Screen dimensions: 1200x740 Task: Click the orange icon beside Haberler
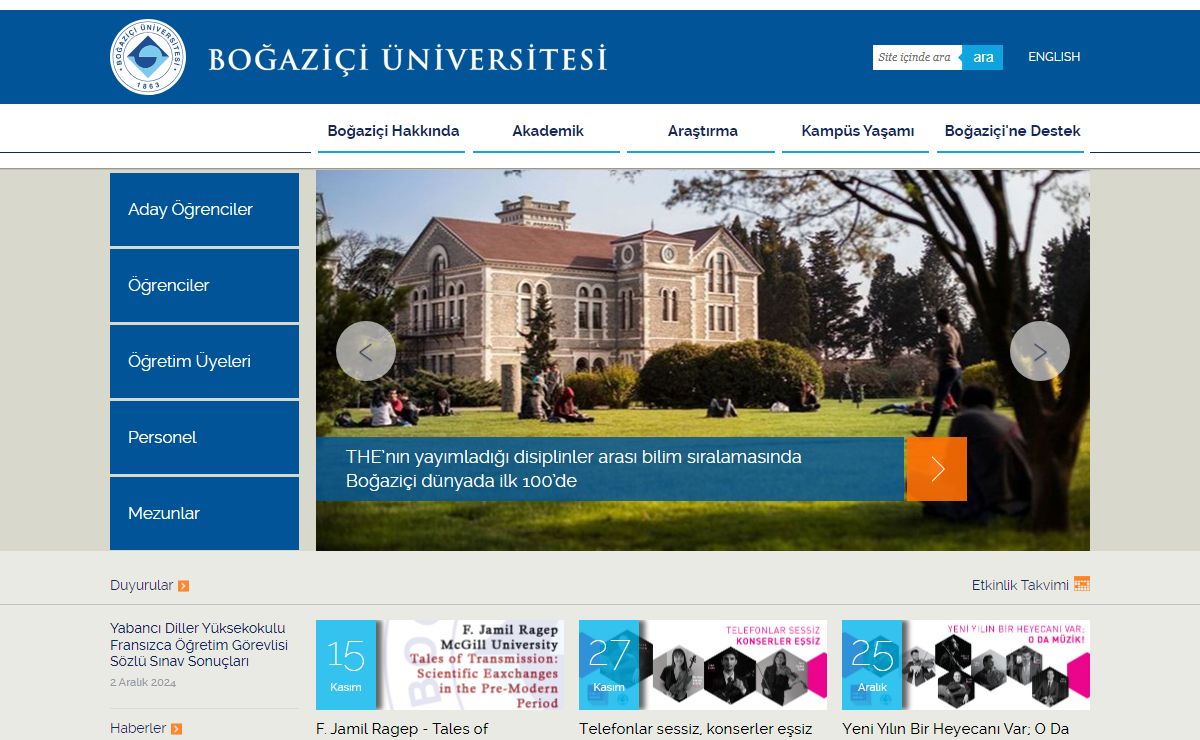[x=176, y=729]
